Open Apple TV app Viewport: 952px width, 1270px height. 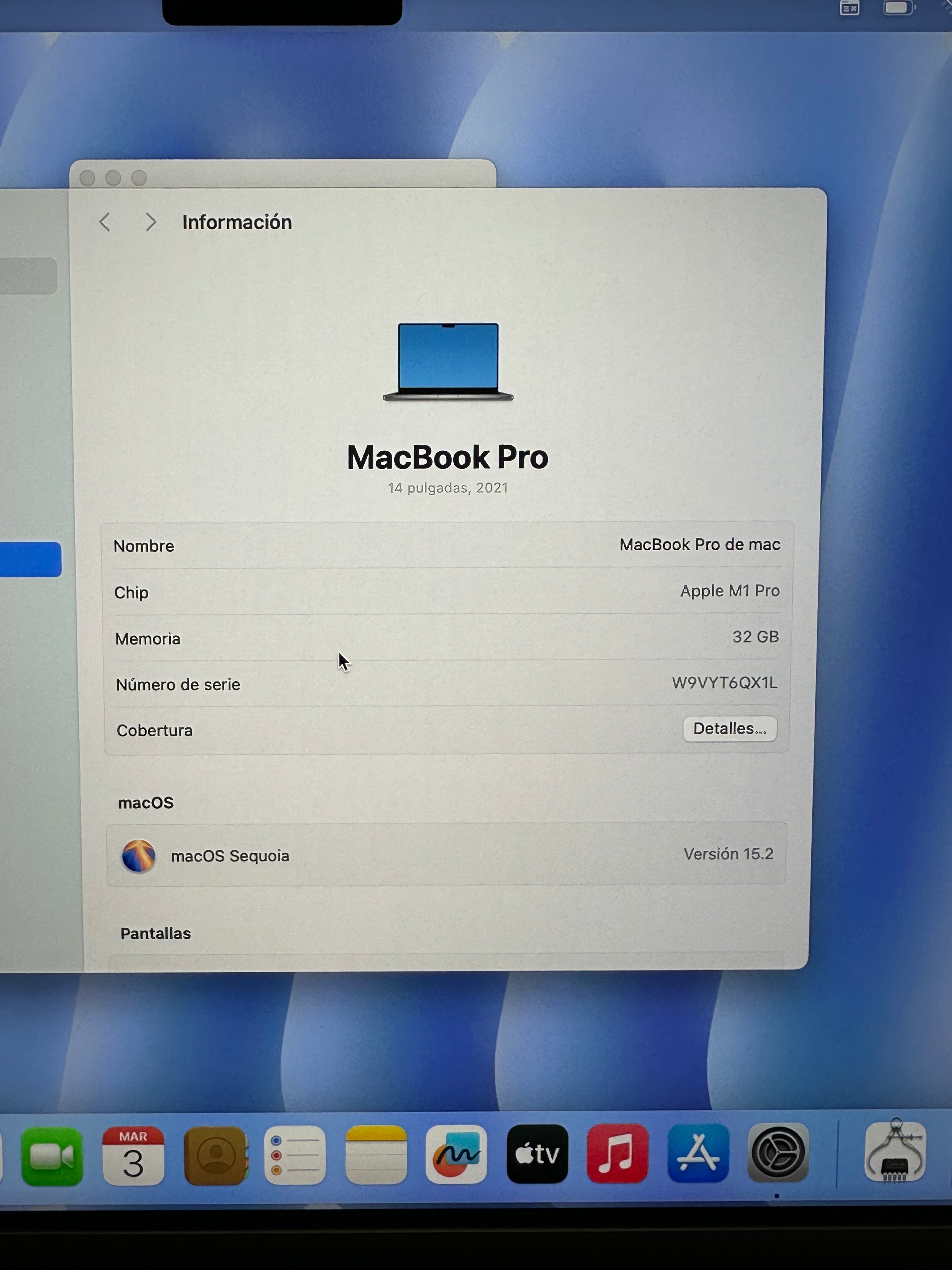click(x=537, y=1154)
